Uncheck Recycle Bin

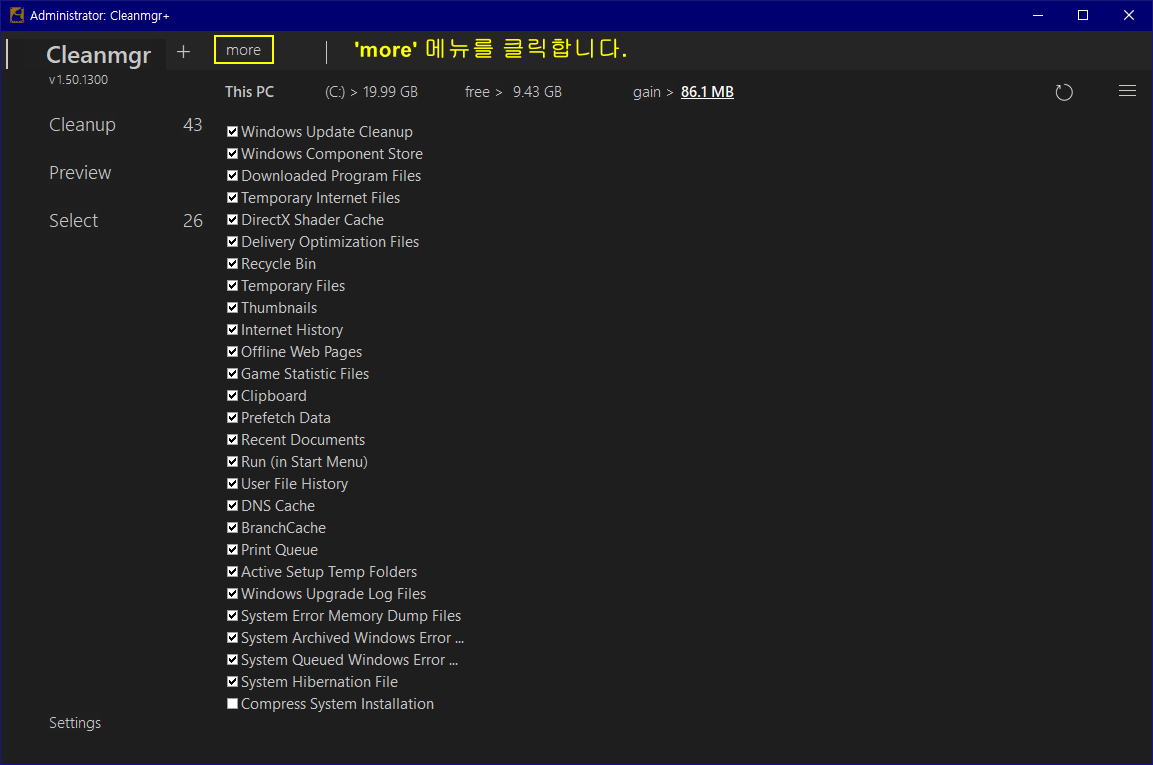click(x=232, y=263)
